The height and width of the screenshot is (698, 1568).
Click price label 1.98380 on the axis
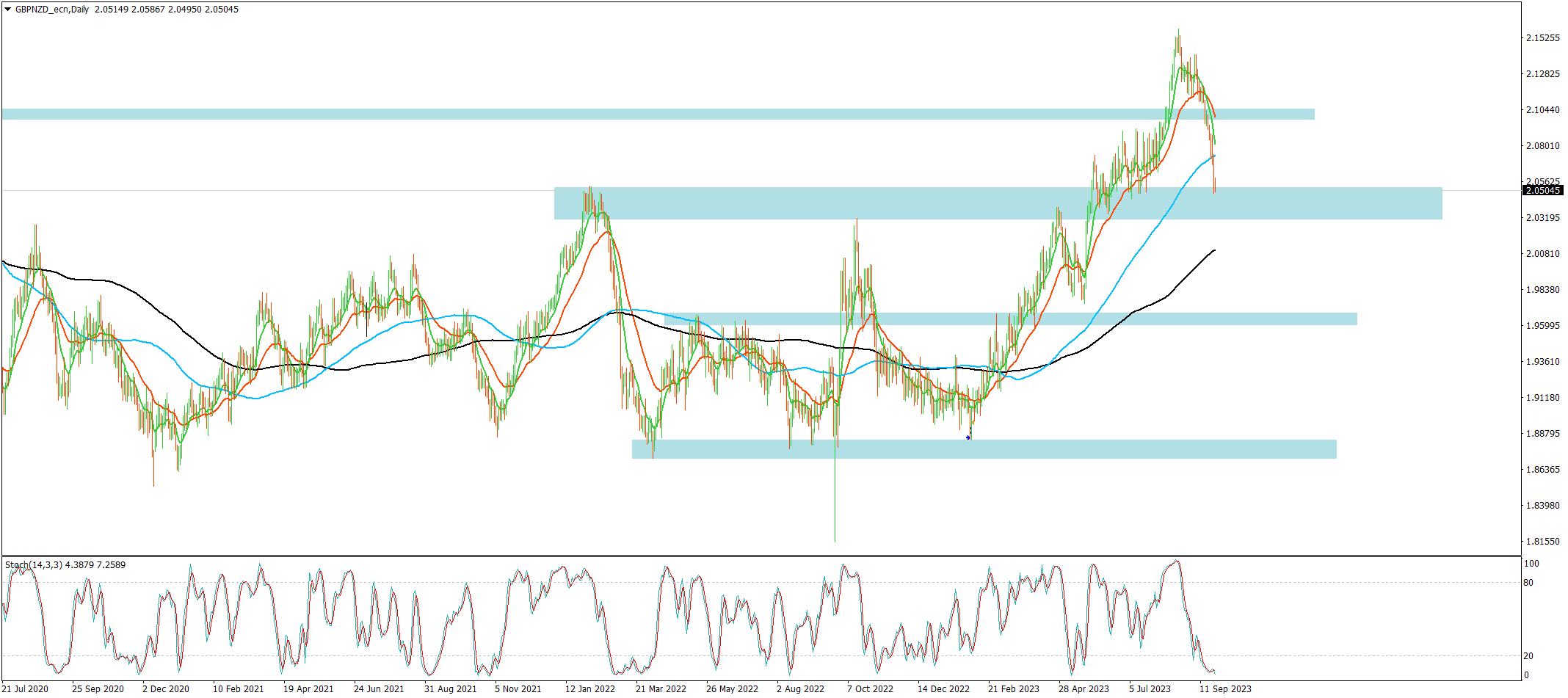point(1543,290)
